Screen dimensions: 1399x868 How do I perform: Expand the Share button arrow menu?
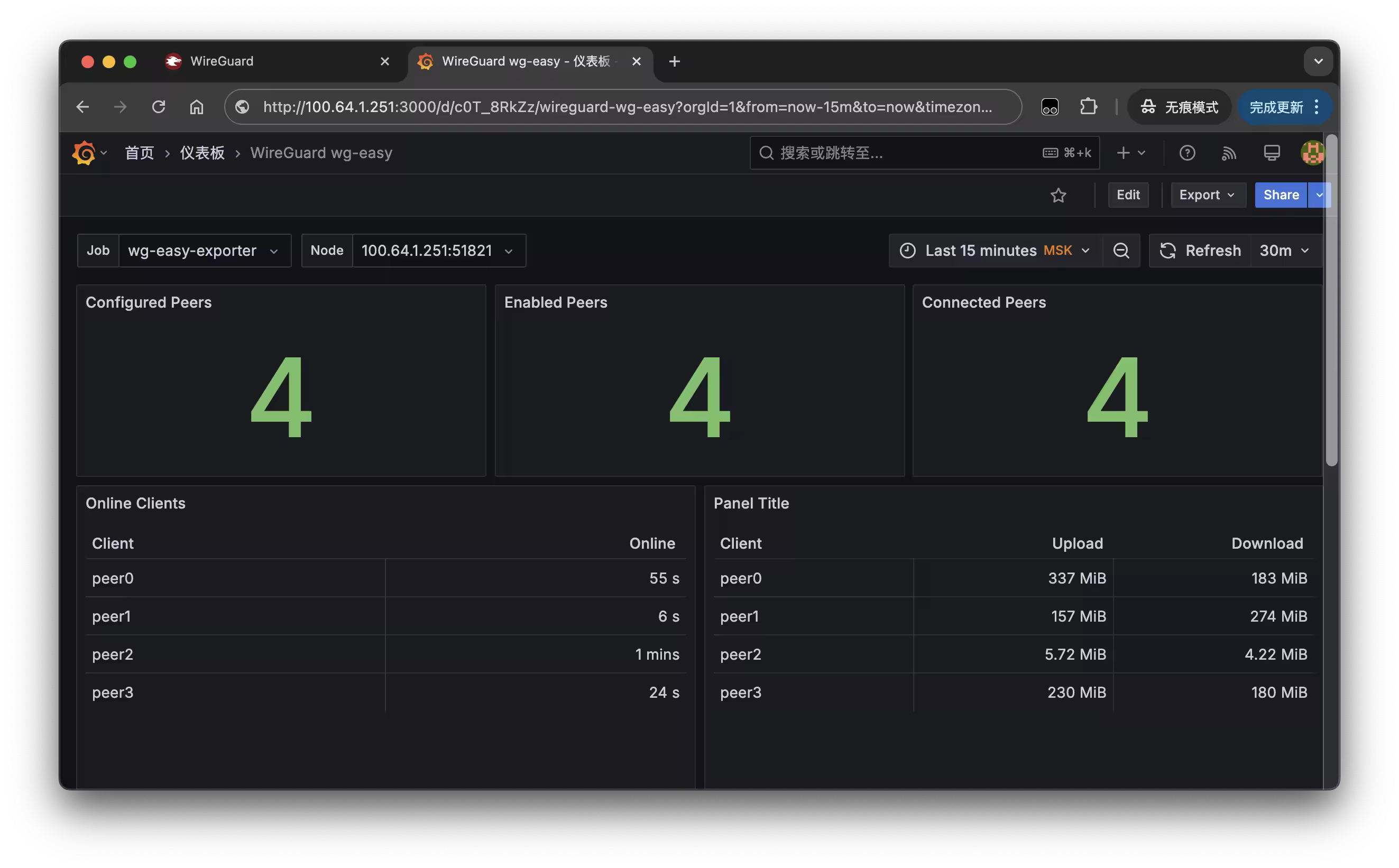[1319, 195]
